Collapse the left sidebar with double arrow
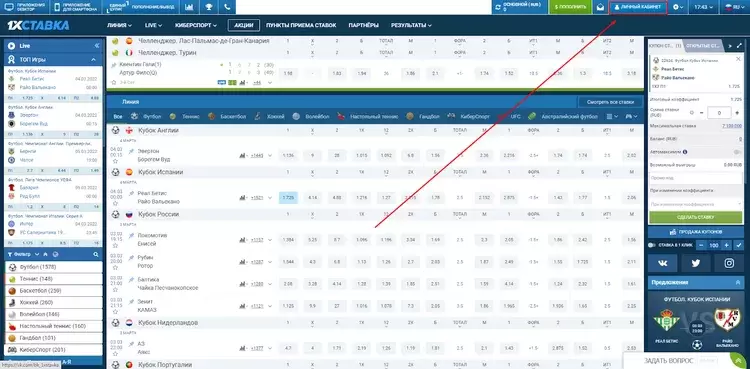750x369 pixels. click(97, 46)
